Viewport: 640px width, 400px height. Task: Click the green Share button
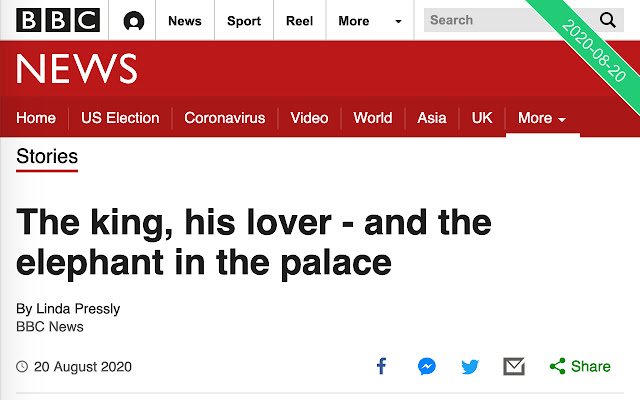[580, 366]
